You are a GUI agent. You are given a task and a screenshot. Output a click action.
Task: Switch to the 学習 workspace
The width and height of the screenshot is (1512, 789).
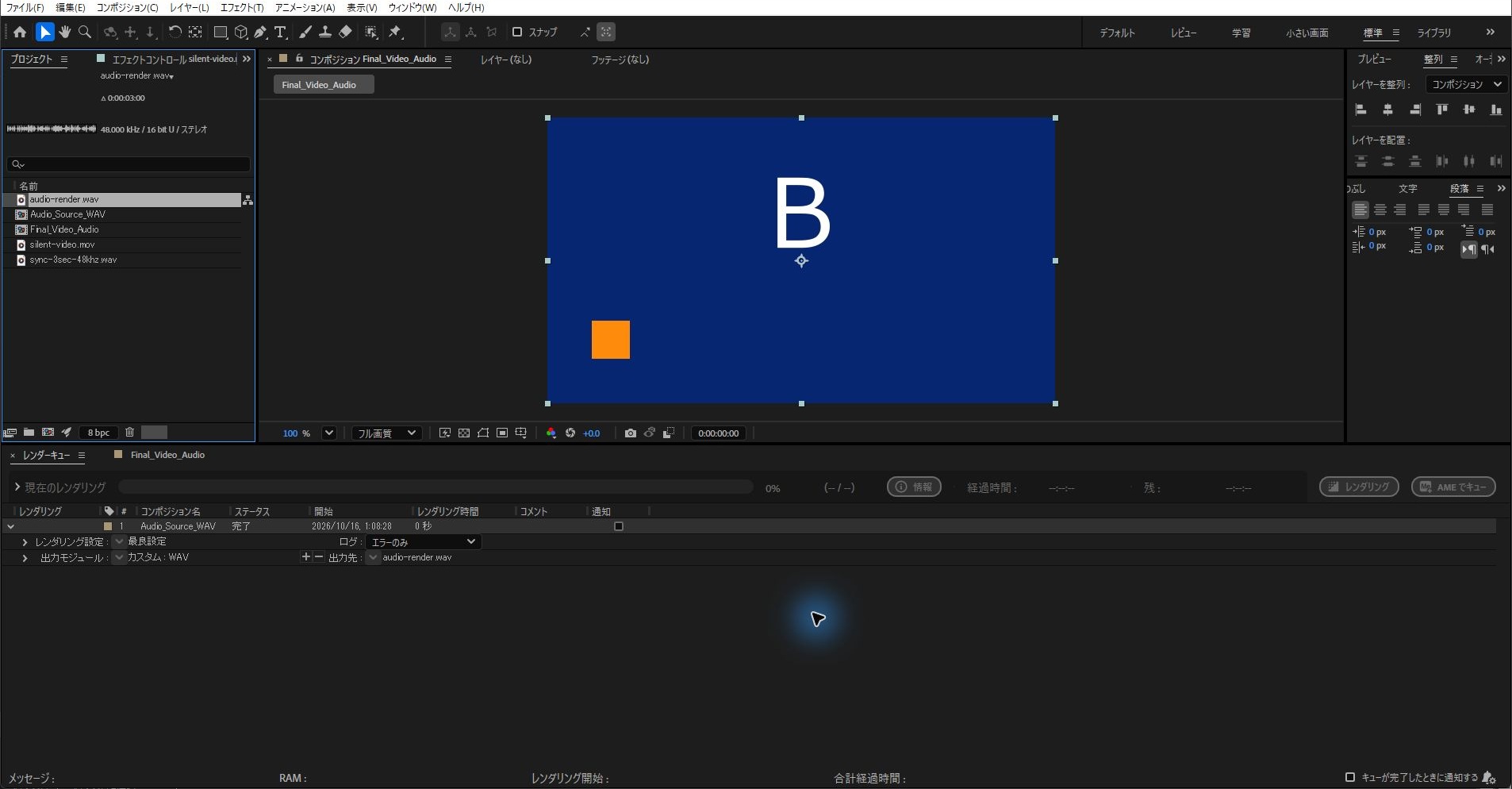click(1241, 33)
